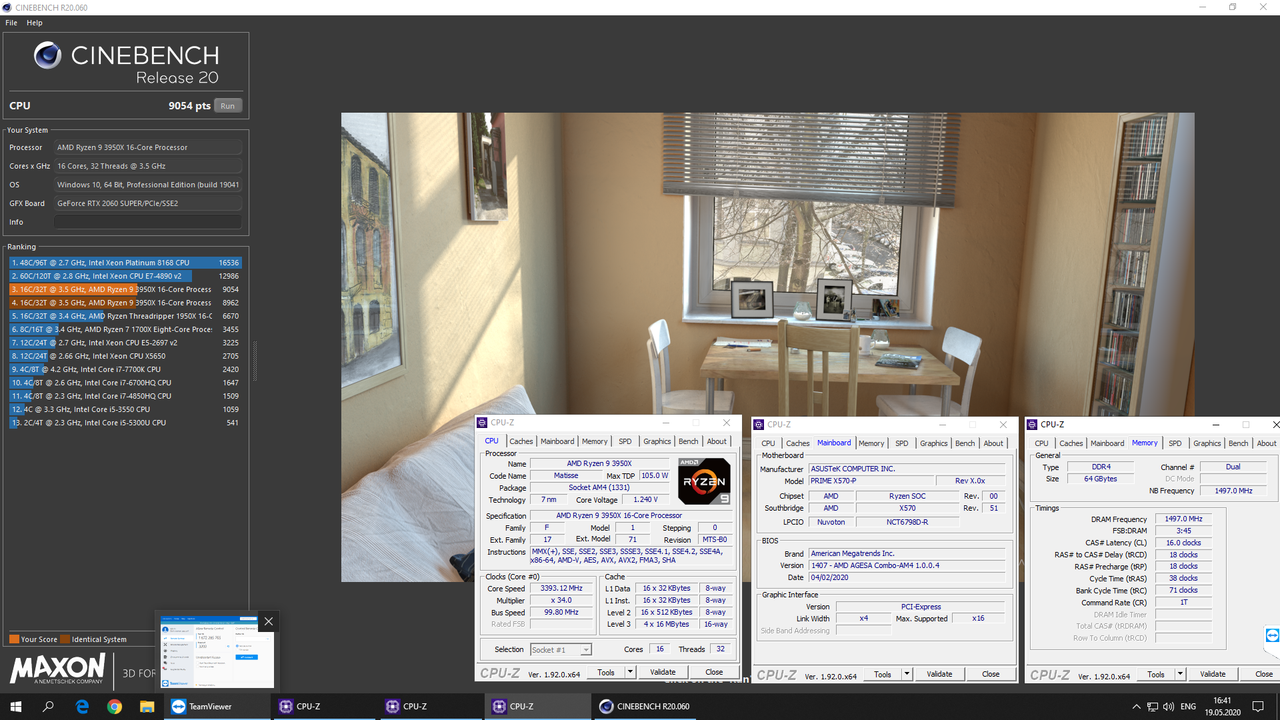
Task: Open Mainboard tab in Memory CPU-Z window
Action: click(1107, 443)
